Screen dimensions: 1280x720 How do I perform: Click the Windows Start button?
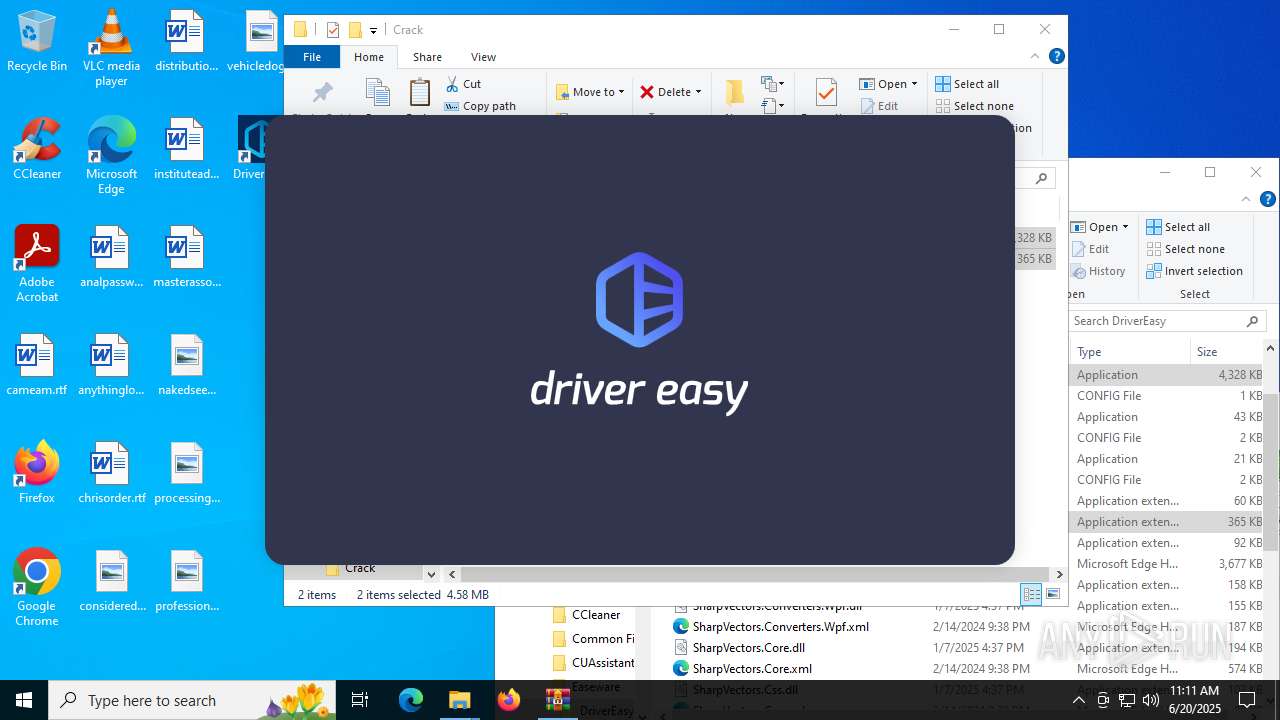24,700
